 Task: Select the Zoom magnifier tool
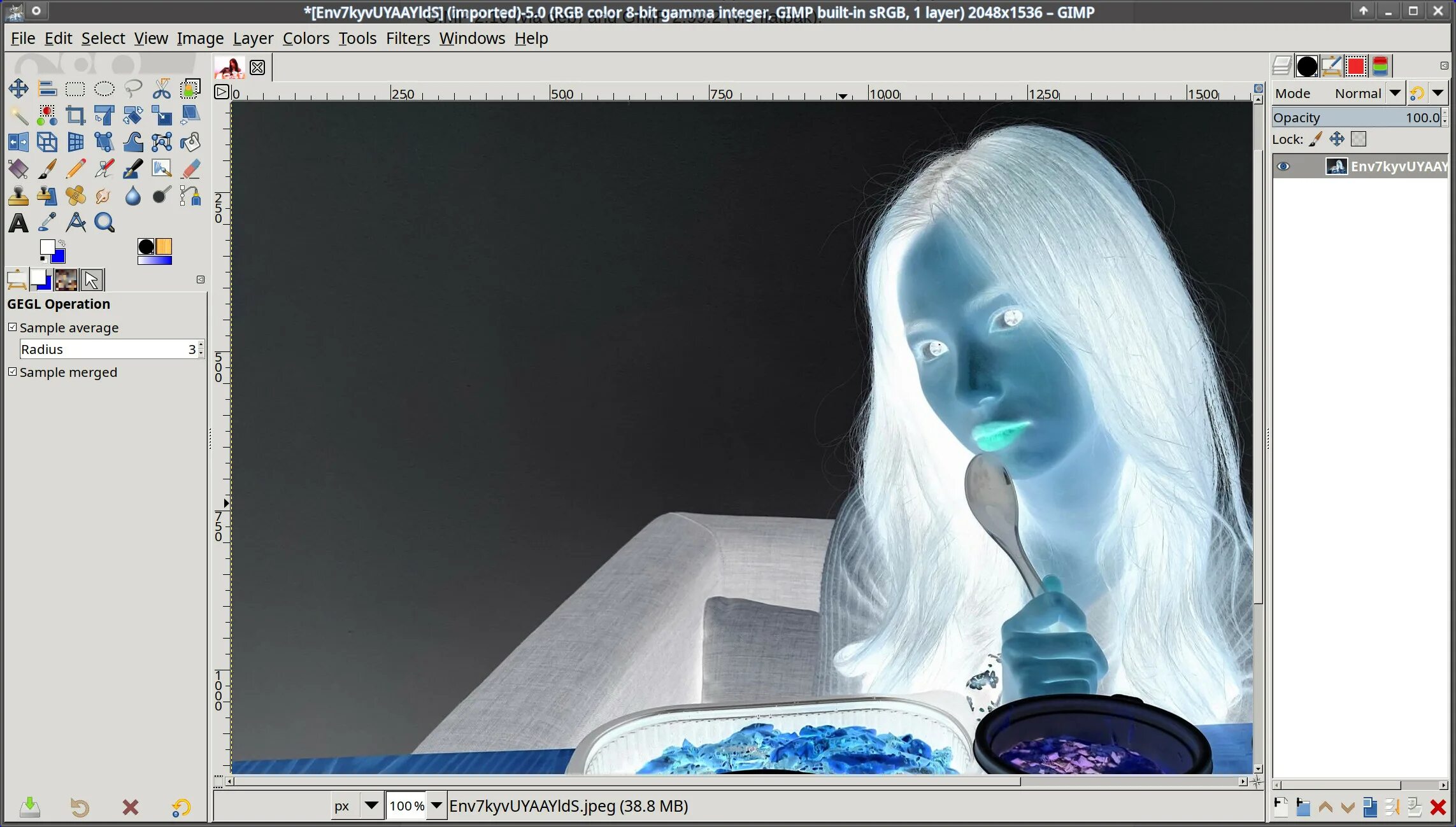coord(104,223)
